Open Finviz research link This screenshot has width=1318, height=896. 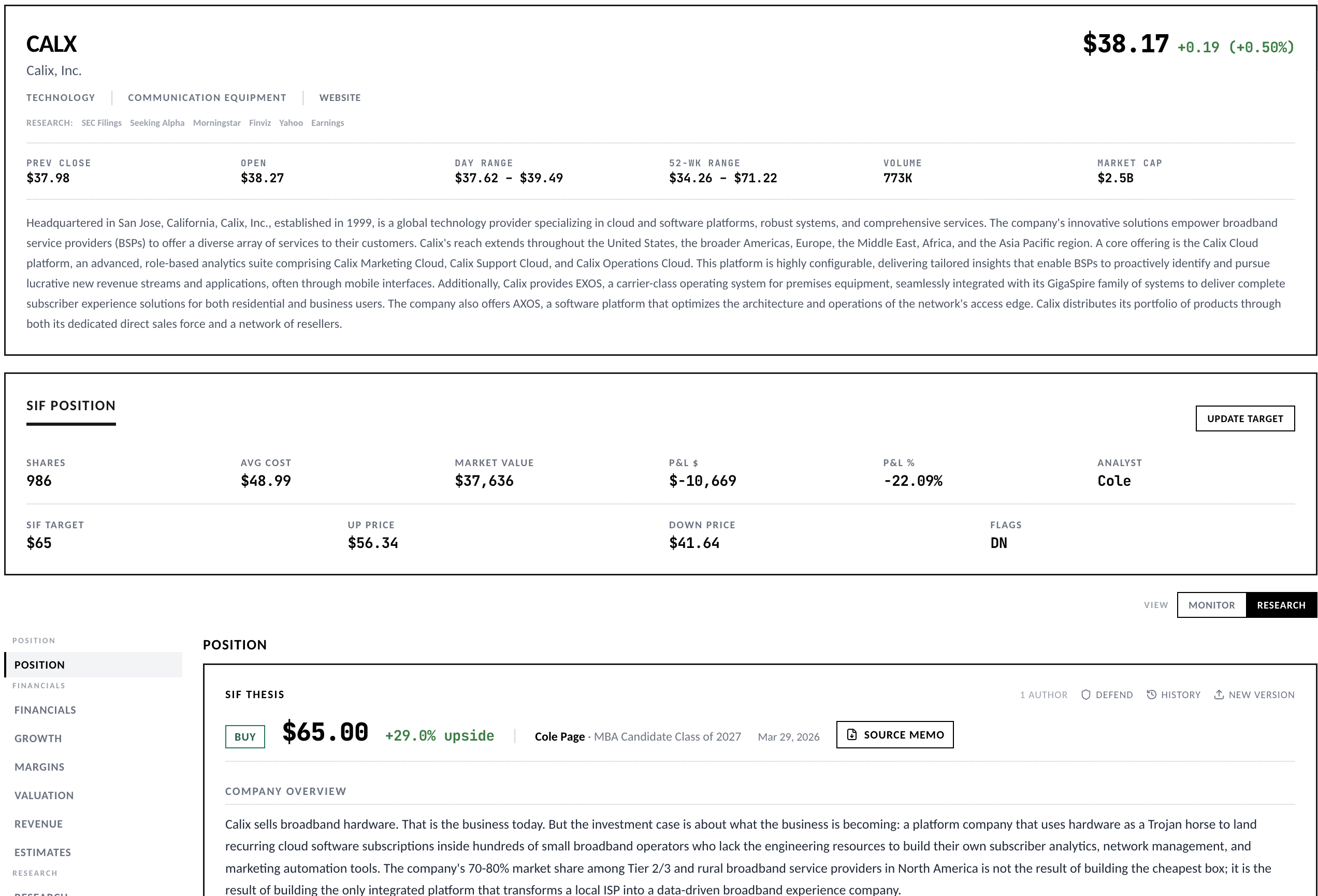pos(260,123)
